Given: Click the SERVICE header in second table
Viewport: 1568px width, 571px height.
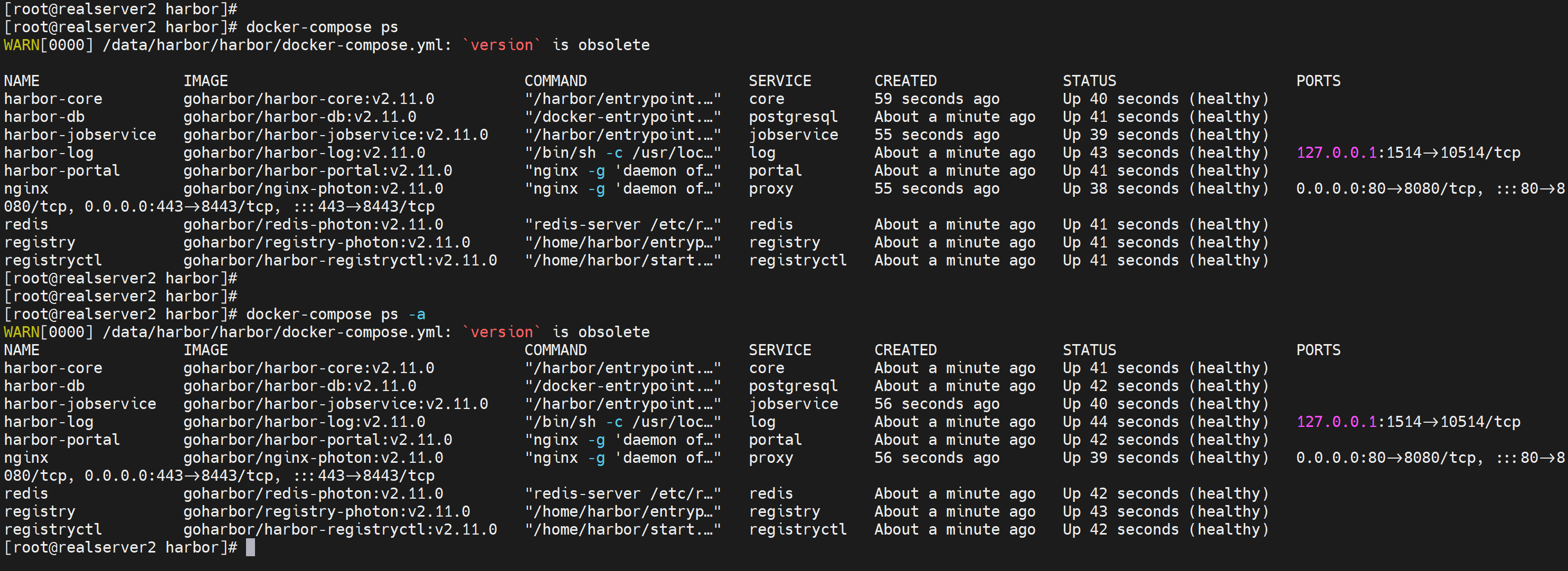Looking at the screenshot, I should [779, 350].
